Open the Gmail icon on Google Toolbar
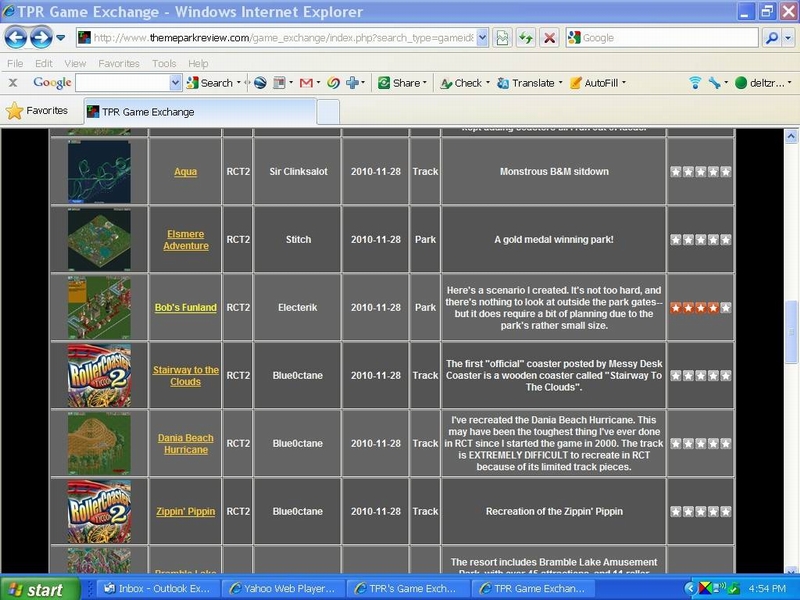Screen dimensions: 800x600 [x=306, y=83]
